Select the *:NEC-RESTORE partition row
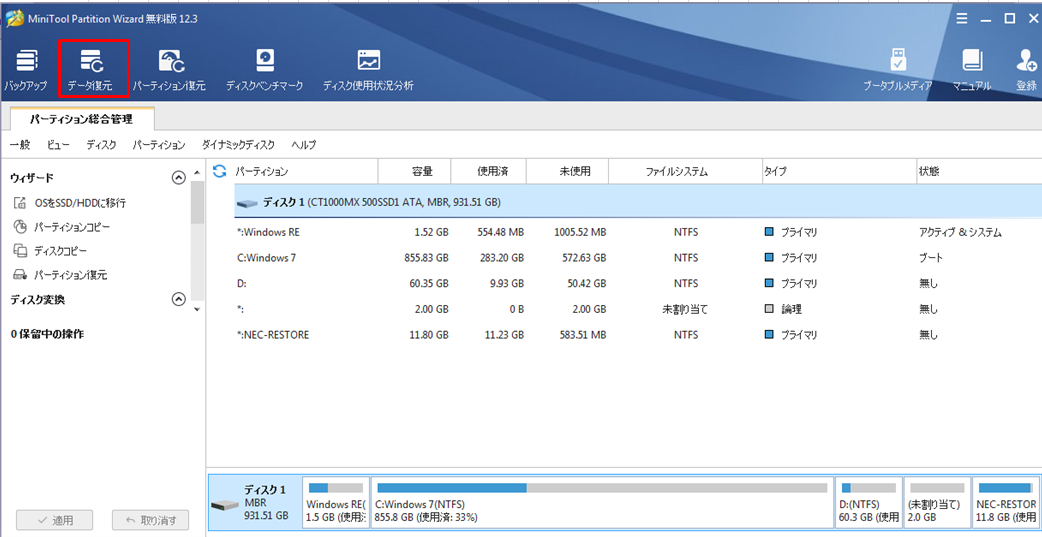The height and width of the screenshot is (537, 1042). [637, 334]
